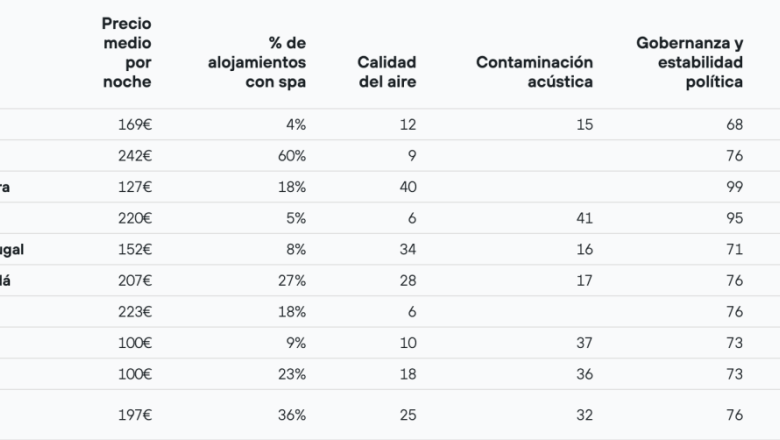The height and width of the screenshot is (440, 780).
Task: Click 'Gobernanza y estabilidad política' header
Action: tap(689, 62)
